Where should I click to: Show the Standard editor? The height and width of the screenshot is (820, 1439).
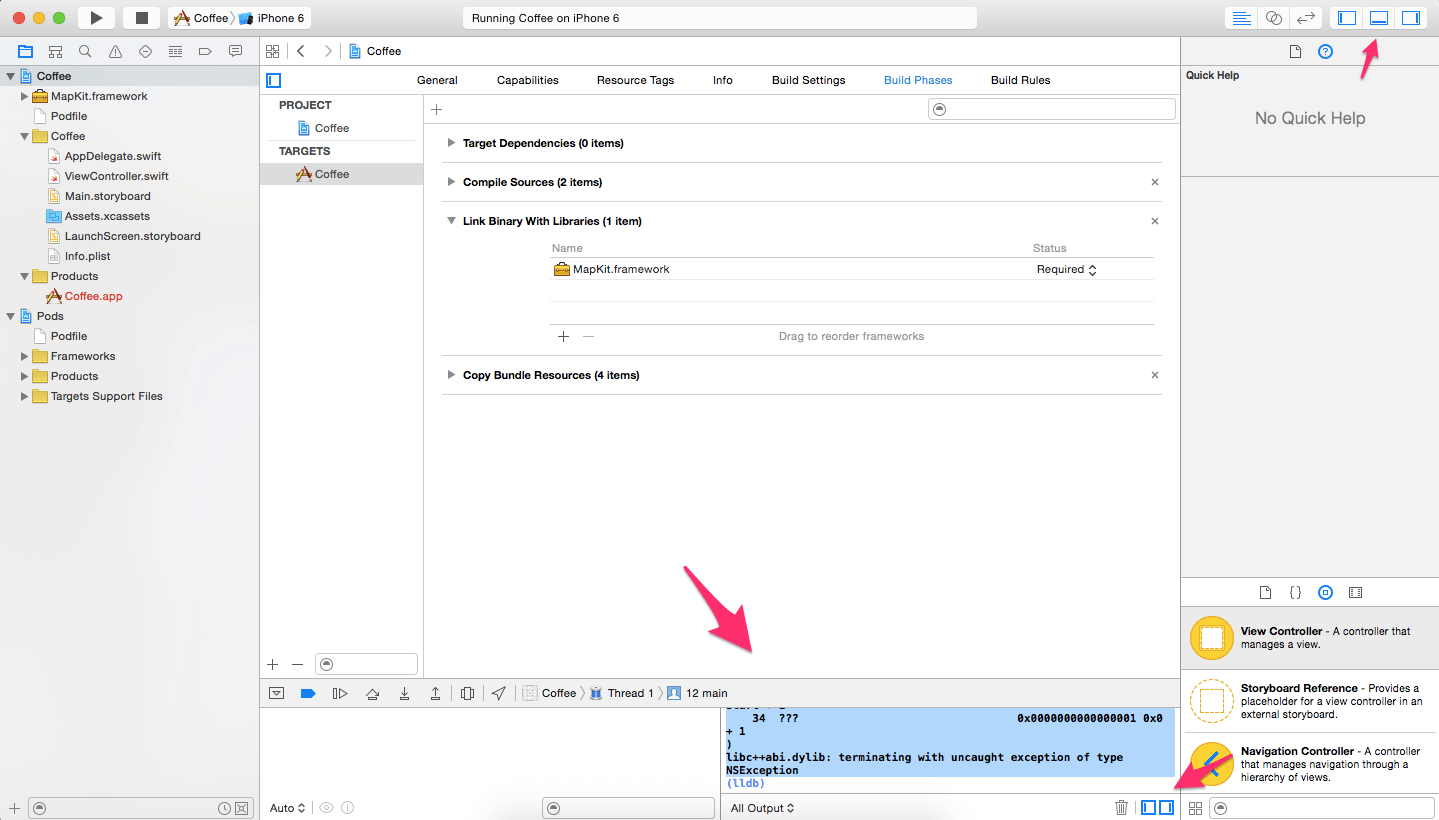click(x=1241, y=18)
